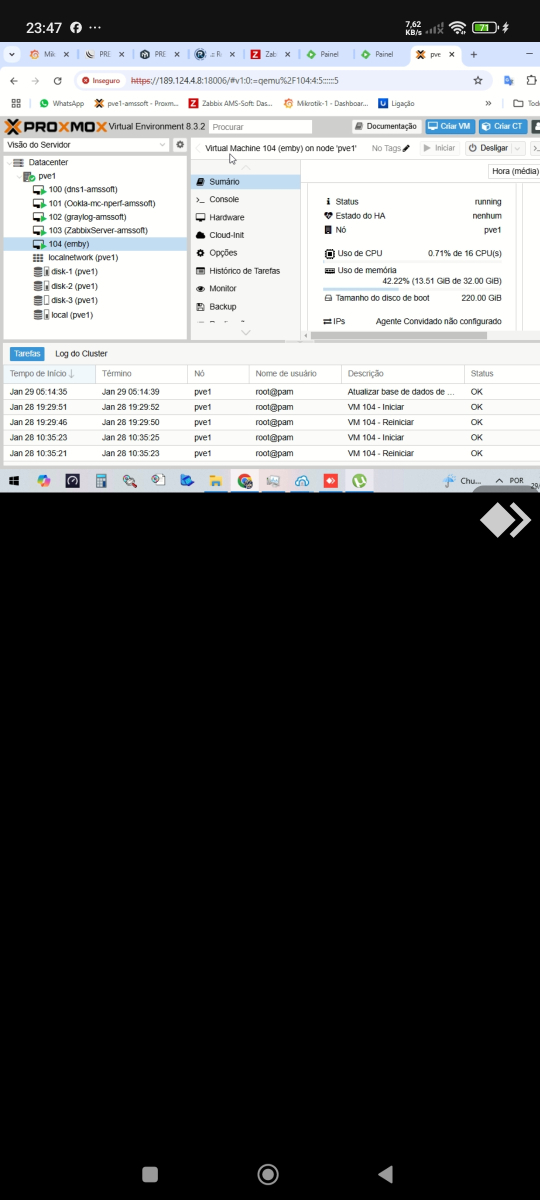This screenshot has height=1200, width=540.
Task: Edit No Tags pencil icon
Action: point(406,148)
